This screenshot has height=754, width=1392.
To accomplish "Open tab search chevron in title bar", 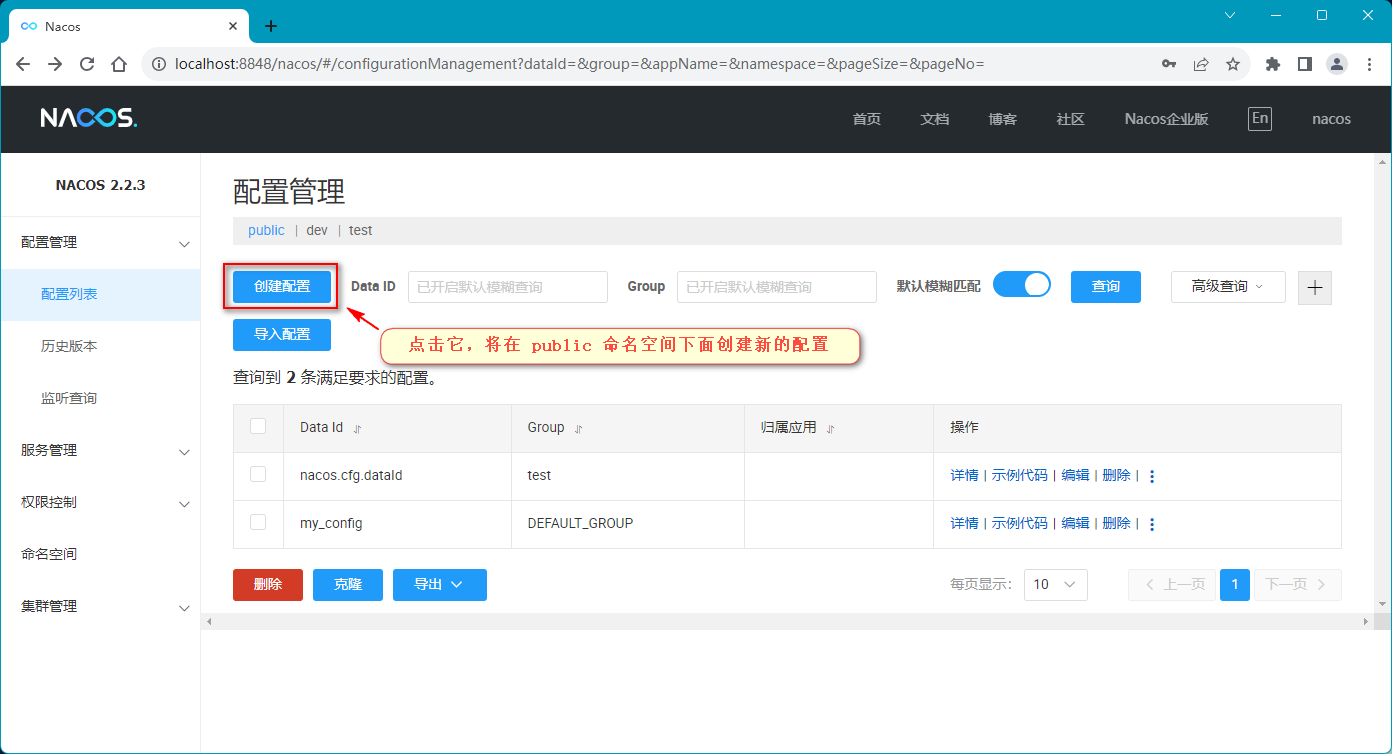I will pyautogui.click(x=1230, y=15).
